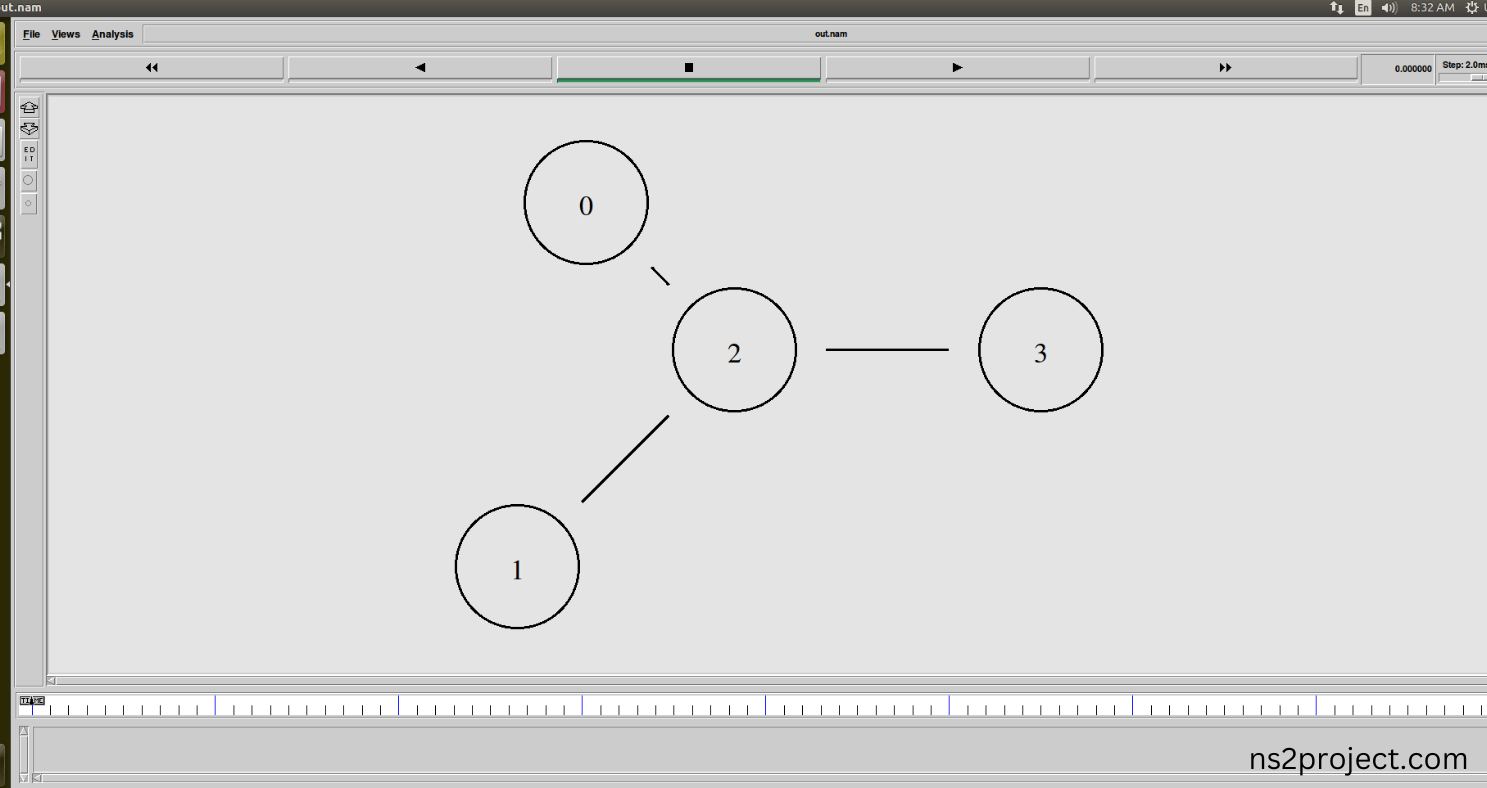Image resolution: width=1487 pixels, height=788 pixels.
Task: Click the play backward button
Action: pyautogui.click(x=420, y=68)
